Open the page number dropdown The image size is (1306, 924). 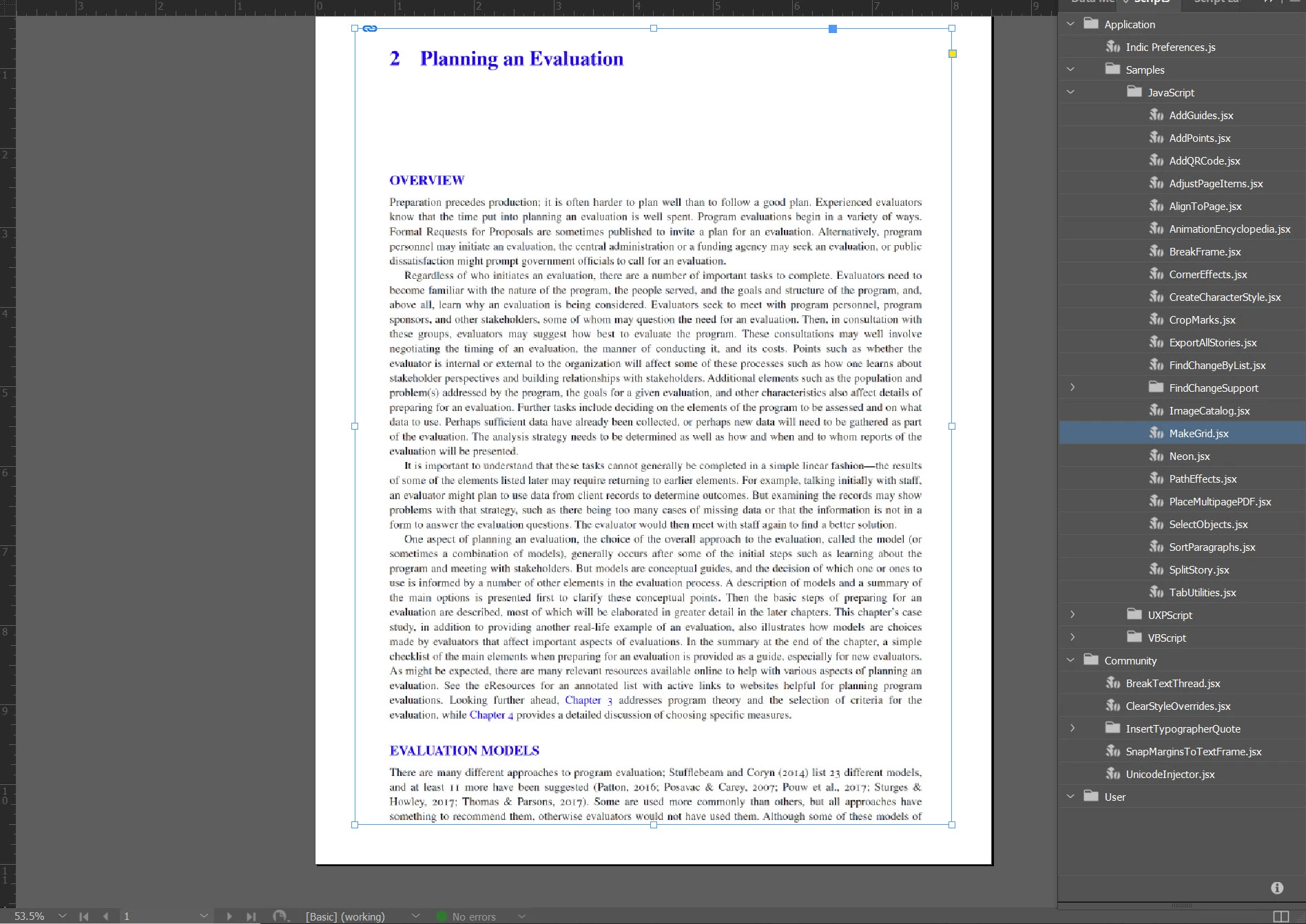coord(203,916)
